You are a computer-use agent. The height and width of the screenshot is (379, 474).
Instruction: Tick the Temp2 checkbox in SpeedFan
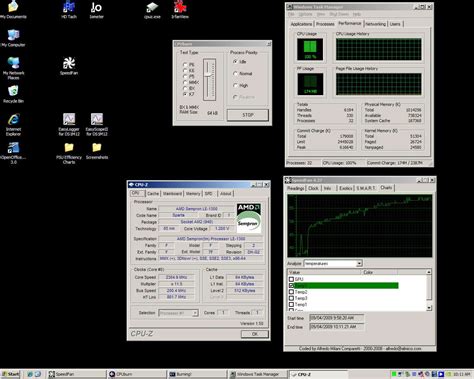[x=291, y=292]
